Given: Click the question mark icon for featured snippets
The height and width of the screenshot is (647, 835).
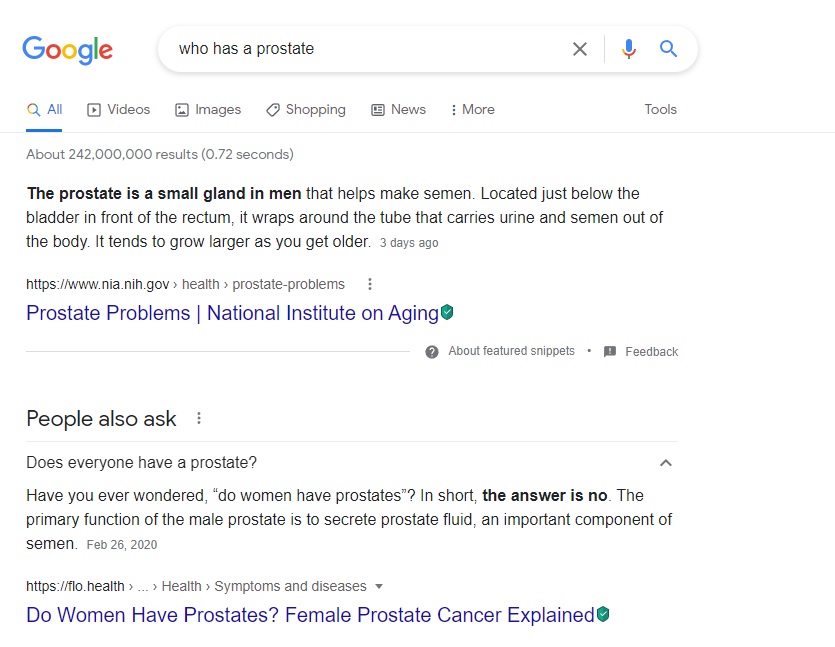Looking at the screenshot, I should click(x=432, y=352).
